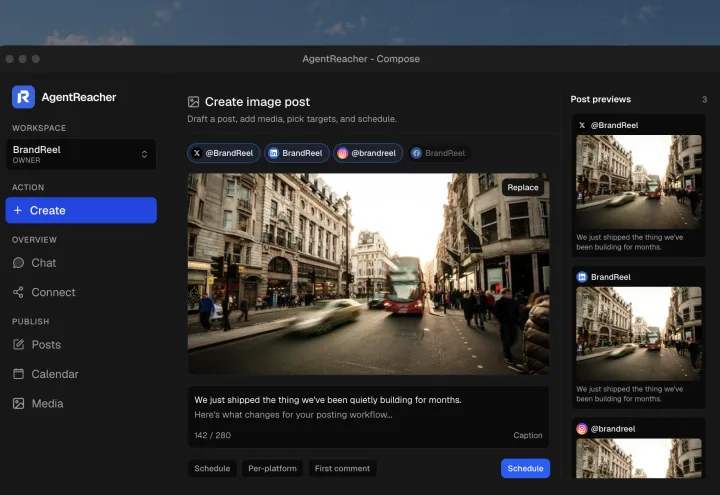
Task: Click the Draft a post subtitle text
Action: point(292,119)
